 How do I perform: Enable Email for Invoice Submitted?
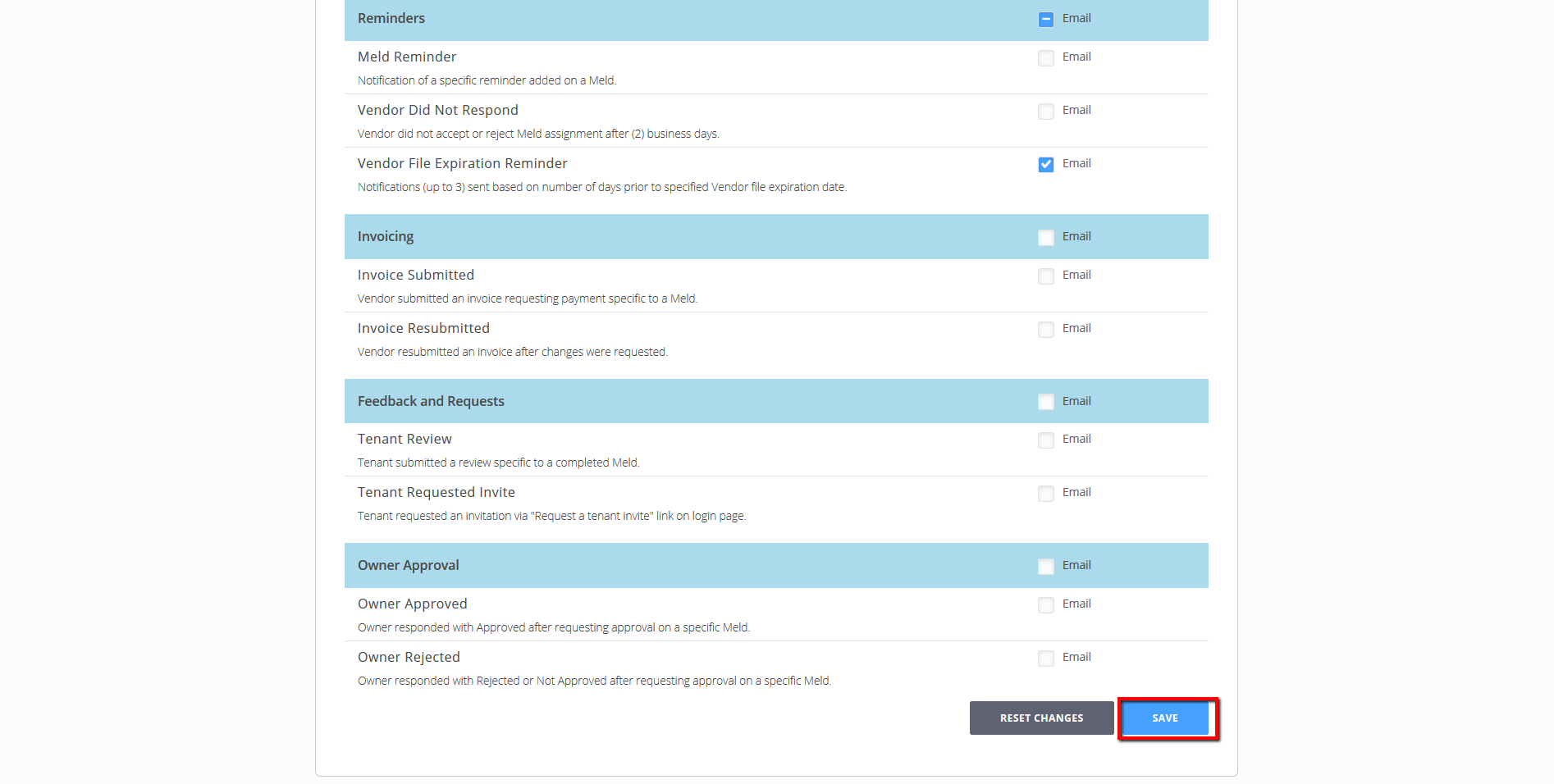point(1045,276)
